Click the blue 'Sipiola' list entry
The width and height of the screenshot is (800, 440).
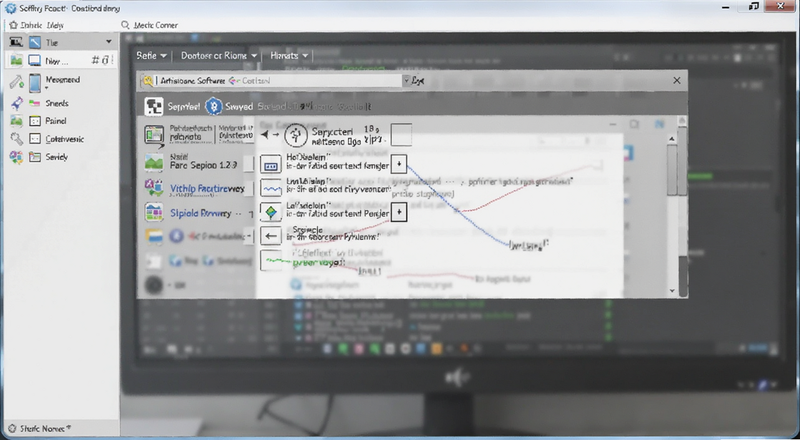[201, 213]
